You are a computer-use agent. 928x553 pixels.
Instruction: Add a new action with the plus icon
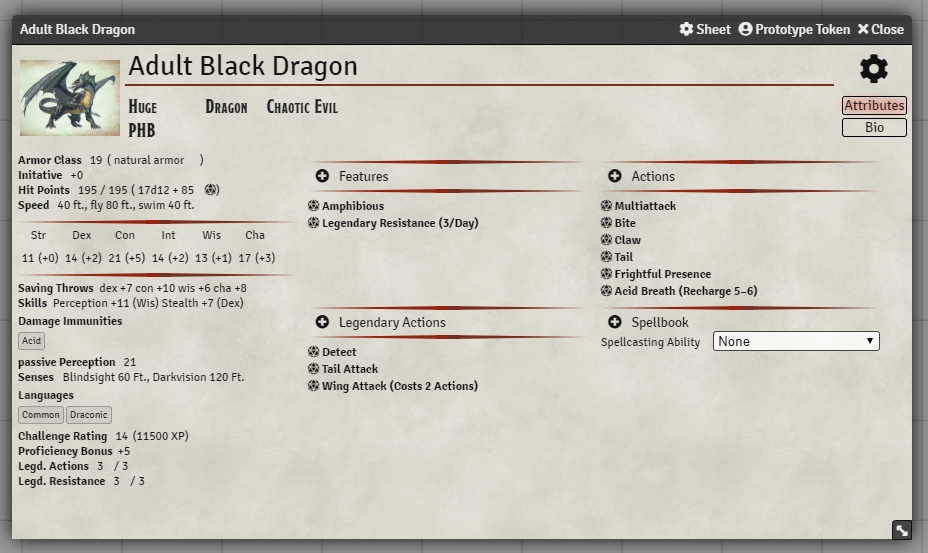coord(614,177)
